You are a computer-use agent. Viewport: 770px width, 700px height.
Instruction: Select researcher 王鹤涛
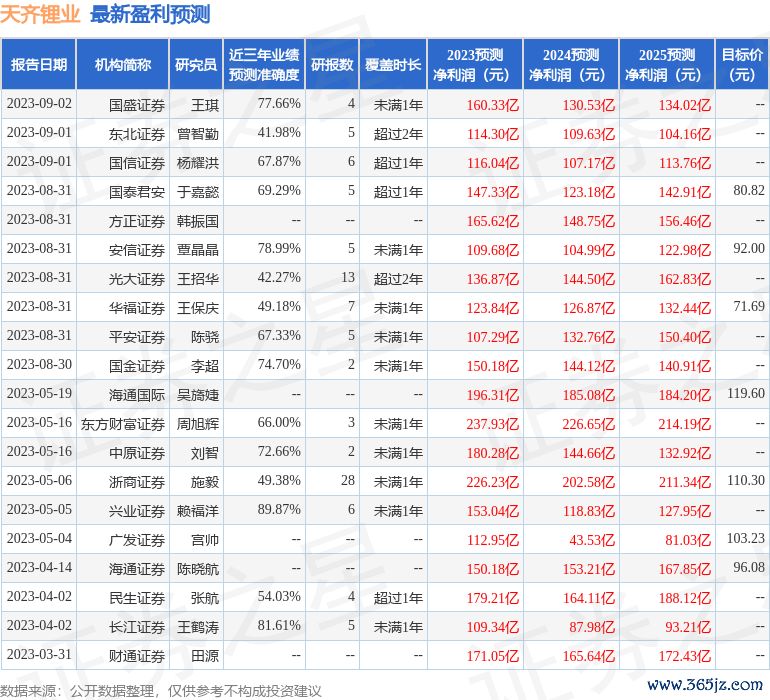point(198,627)
